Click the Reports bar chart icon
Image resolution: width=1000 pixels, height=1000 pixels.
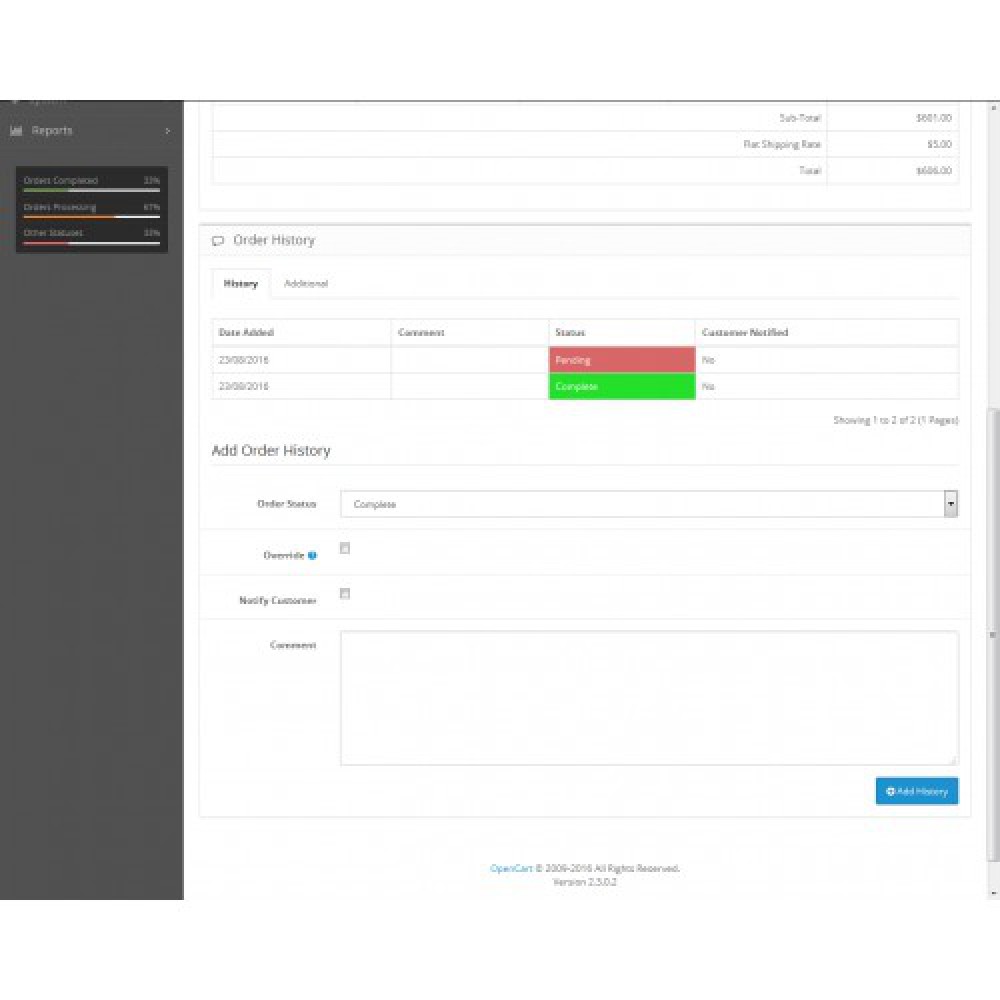[x=16, y=131]
